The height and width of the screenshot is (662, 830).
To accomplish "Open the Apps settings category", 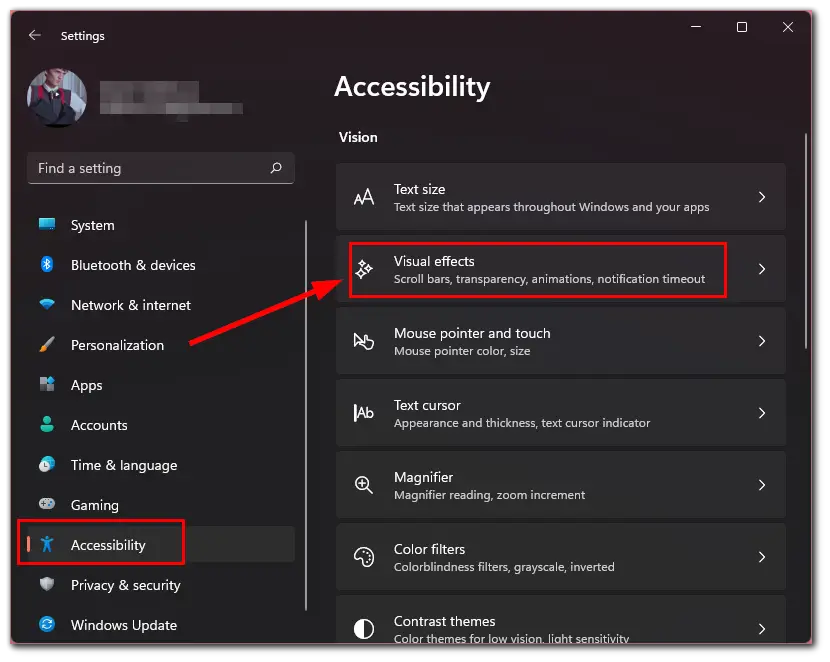I will coord(161,385).
